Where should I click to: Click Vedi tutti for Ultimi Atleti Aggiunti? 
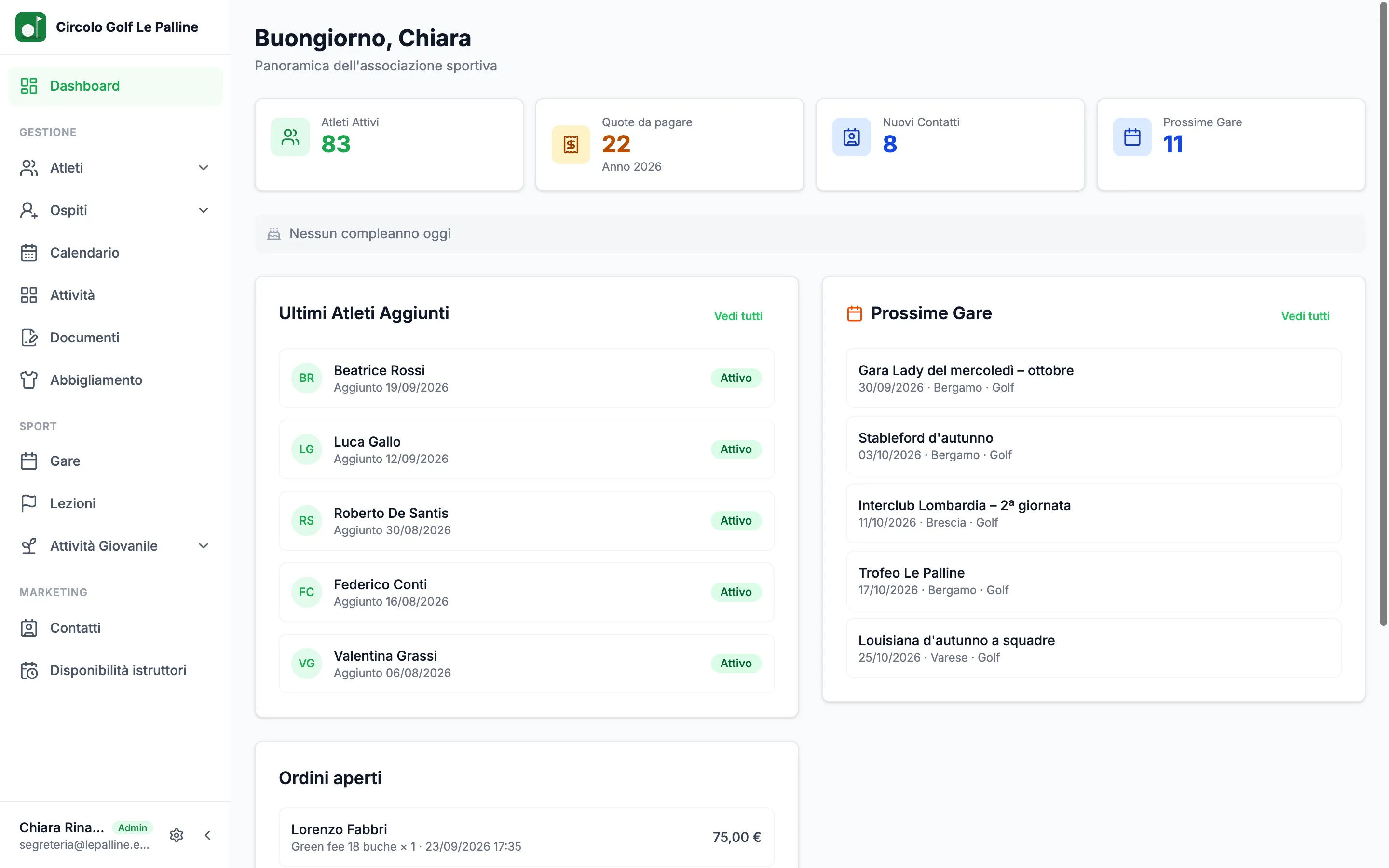pyautogui.click(x=738, y=316)
